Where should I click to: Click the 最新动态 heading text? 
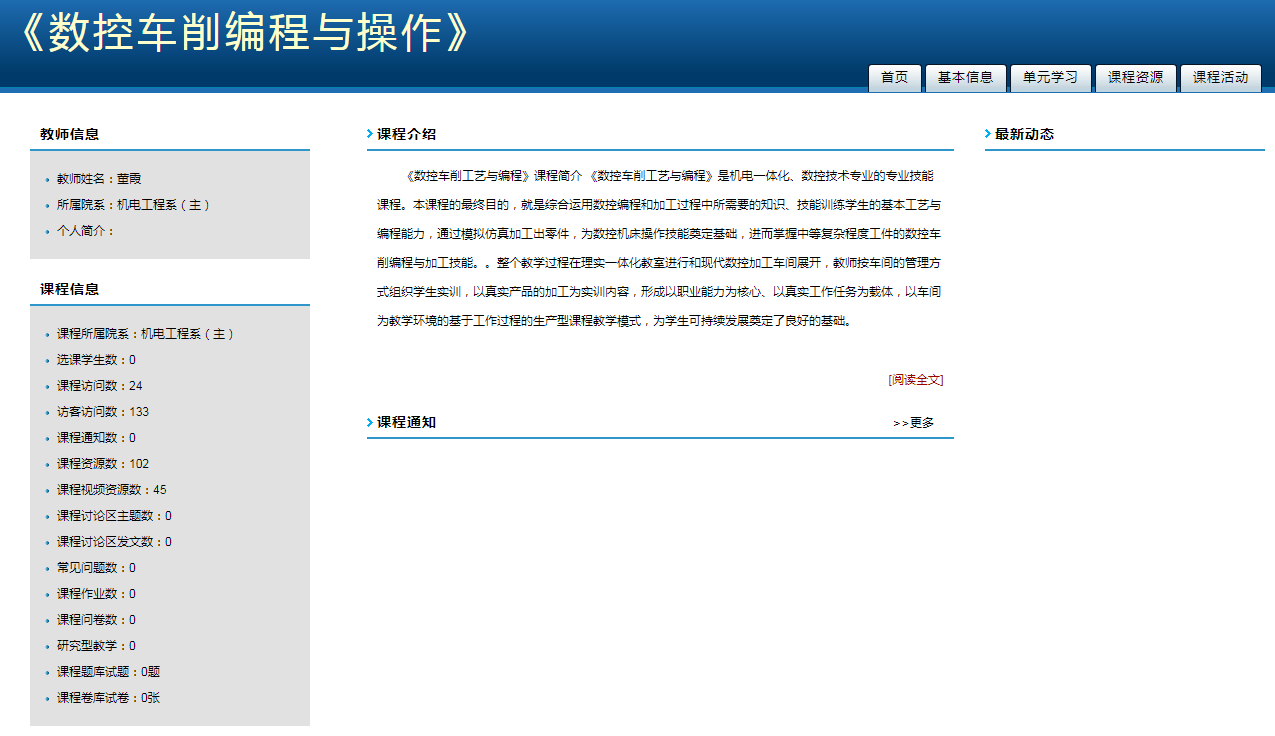pos(1024,134)
